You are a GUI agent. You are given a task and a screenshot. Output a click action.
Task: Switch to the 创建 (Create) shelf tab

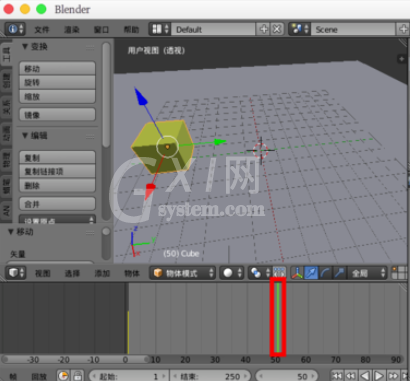(6, 80)
